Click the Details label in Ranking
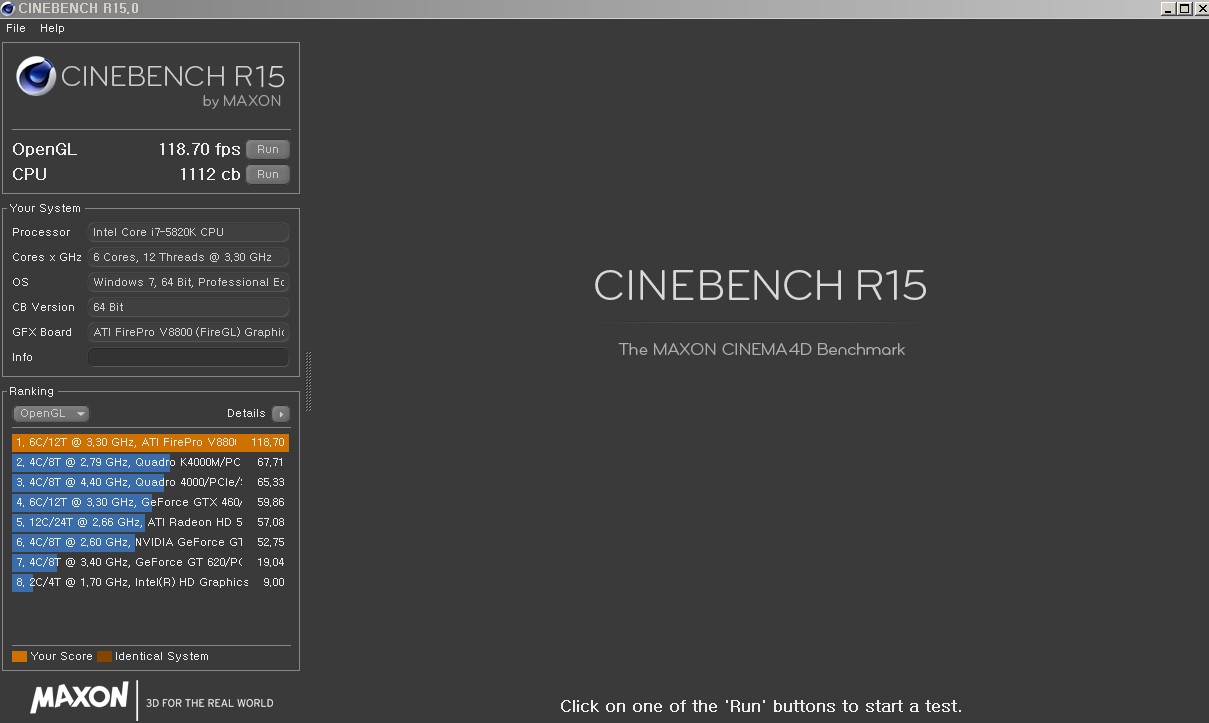1209x723 pixels. point(246,413)
